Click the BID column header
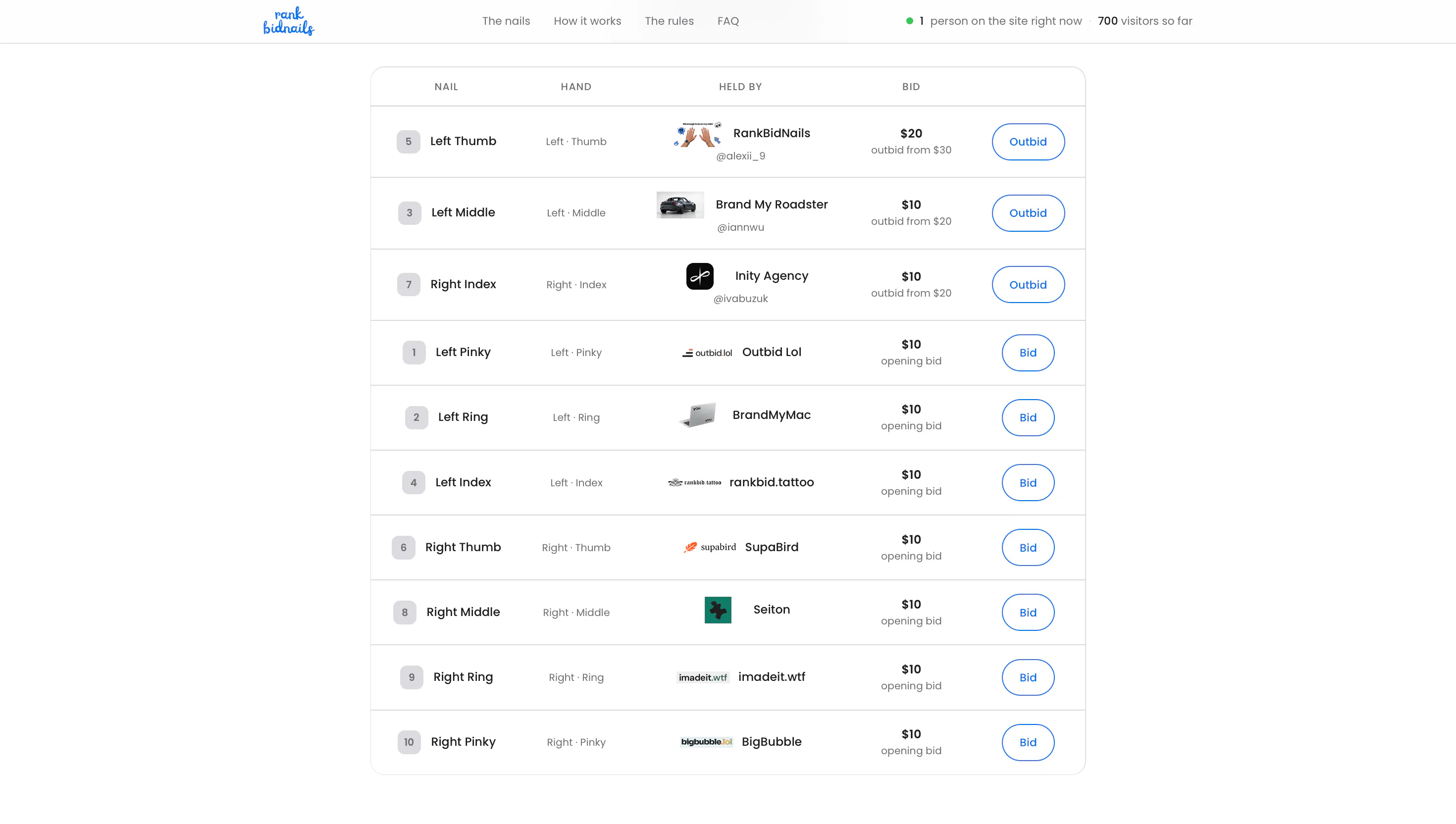The image size is (1456, 824). [x=911, y=87]
